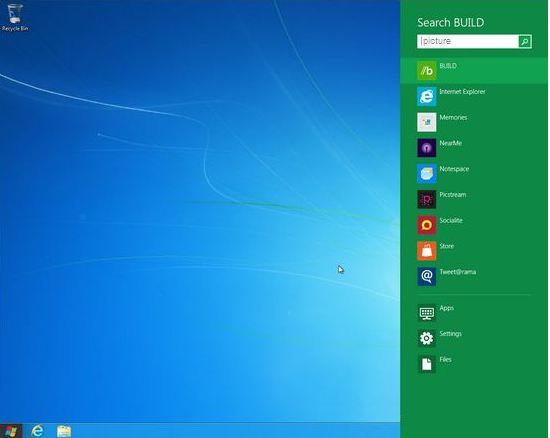Screen dimensions: 550x438
Task: Click the Search BUILD heading
Action: coord(451,22)
